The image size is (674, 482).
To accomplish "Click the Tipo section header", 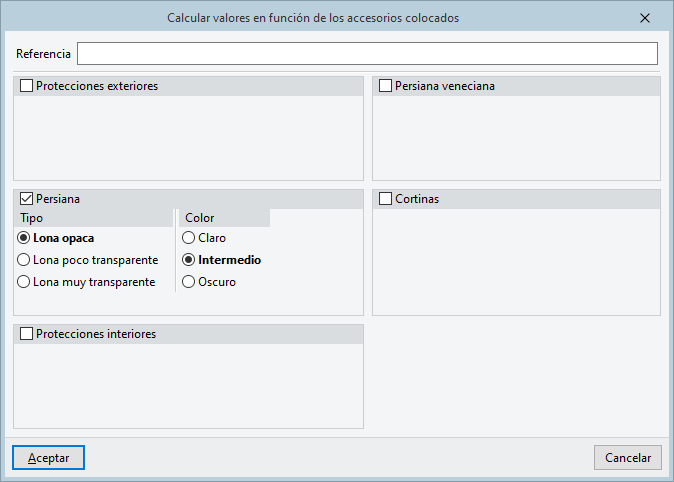I will click(32, 218).
